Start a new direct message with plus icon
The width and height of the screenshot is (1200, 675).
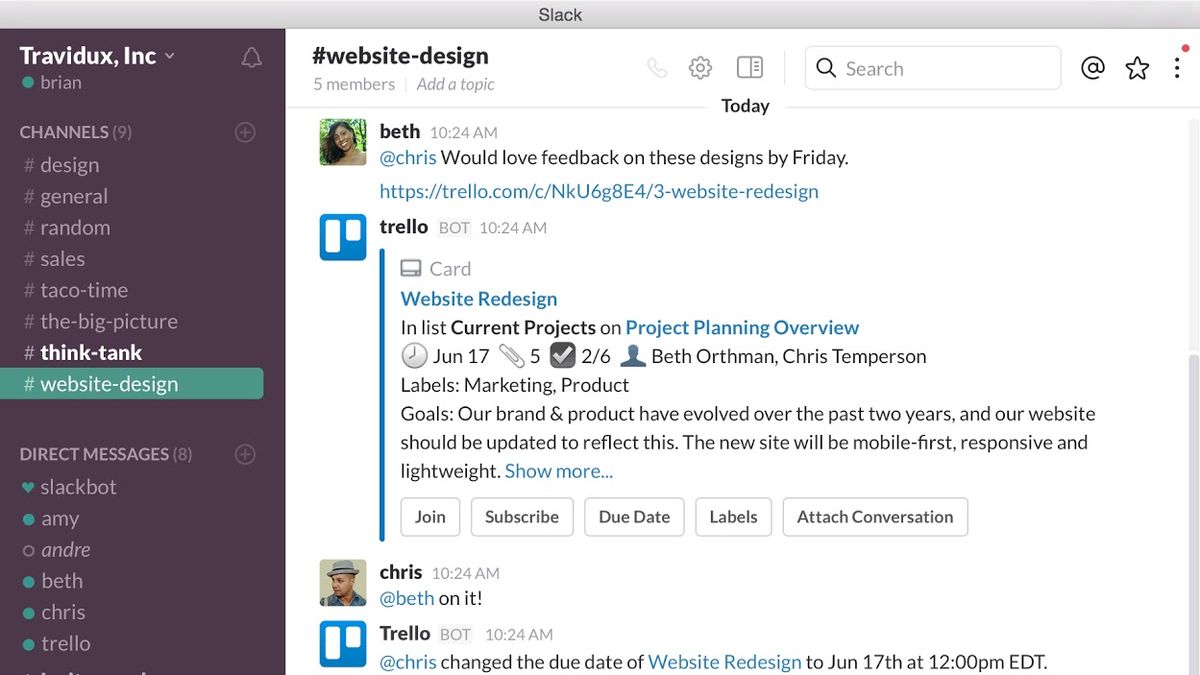tap(245, 454)
